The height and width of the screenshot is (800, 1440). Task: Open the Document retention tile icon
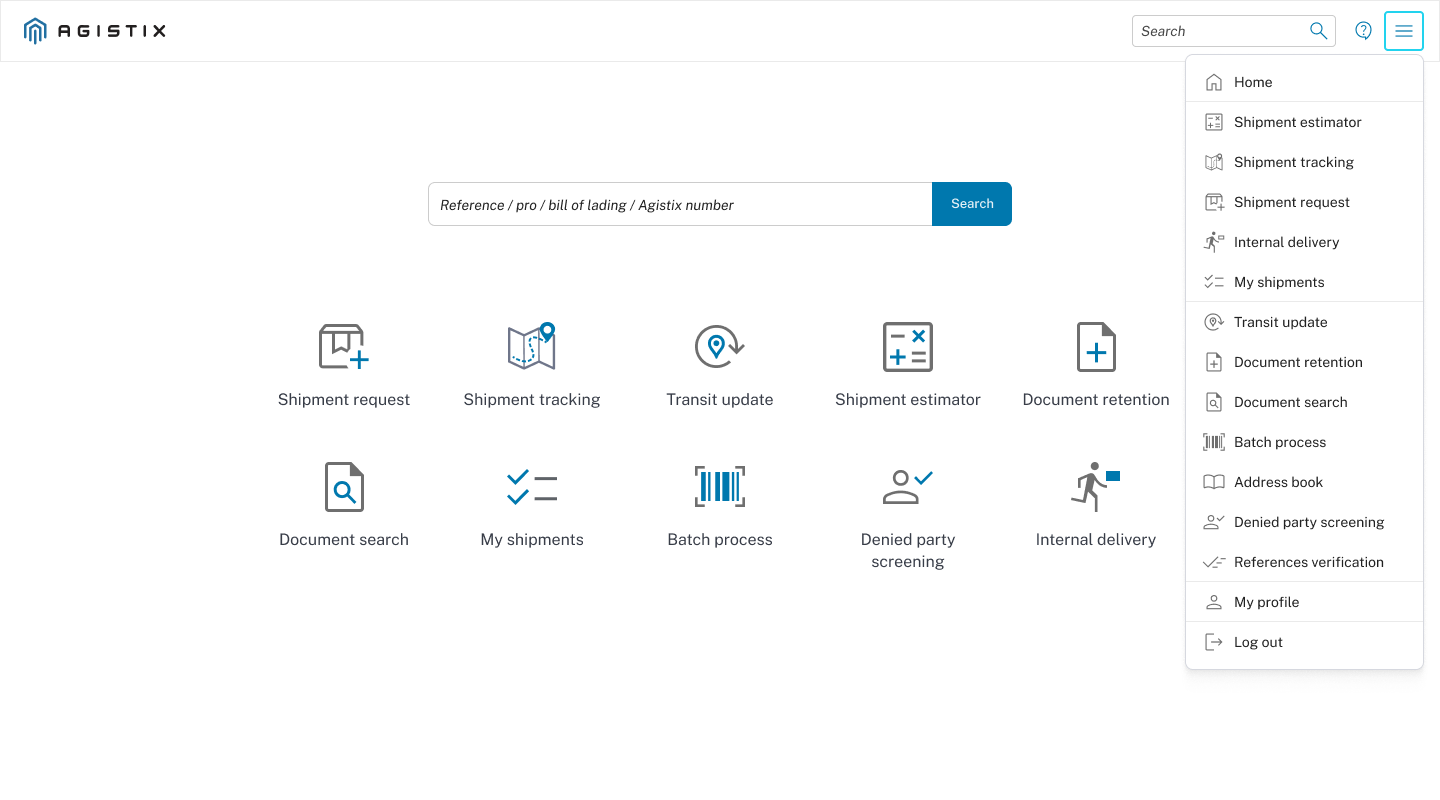(1096, 347)
